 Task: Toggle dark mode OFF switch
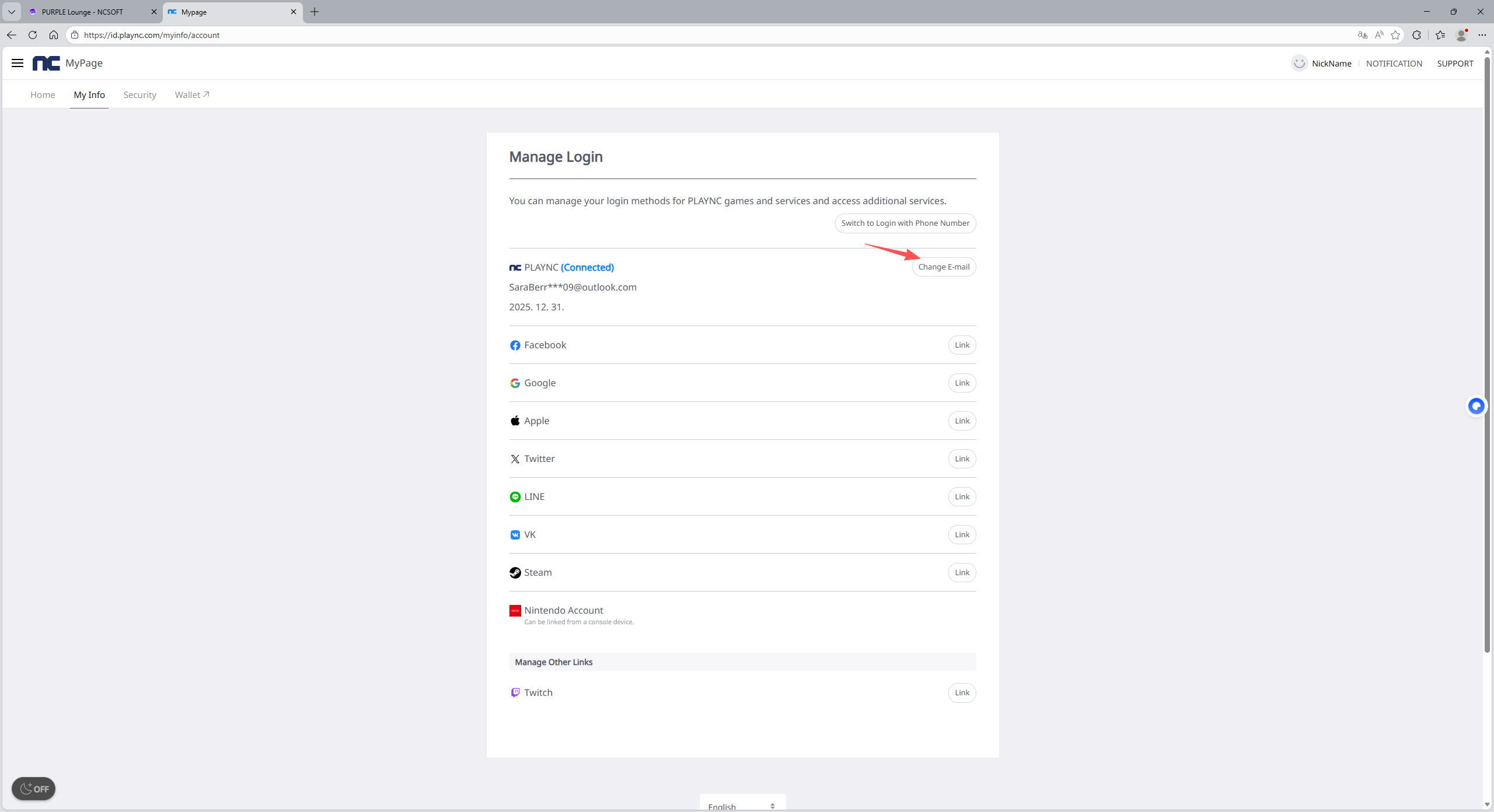point(34,789)
